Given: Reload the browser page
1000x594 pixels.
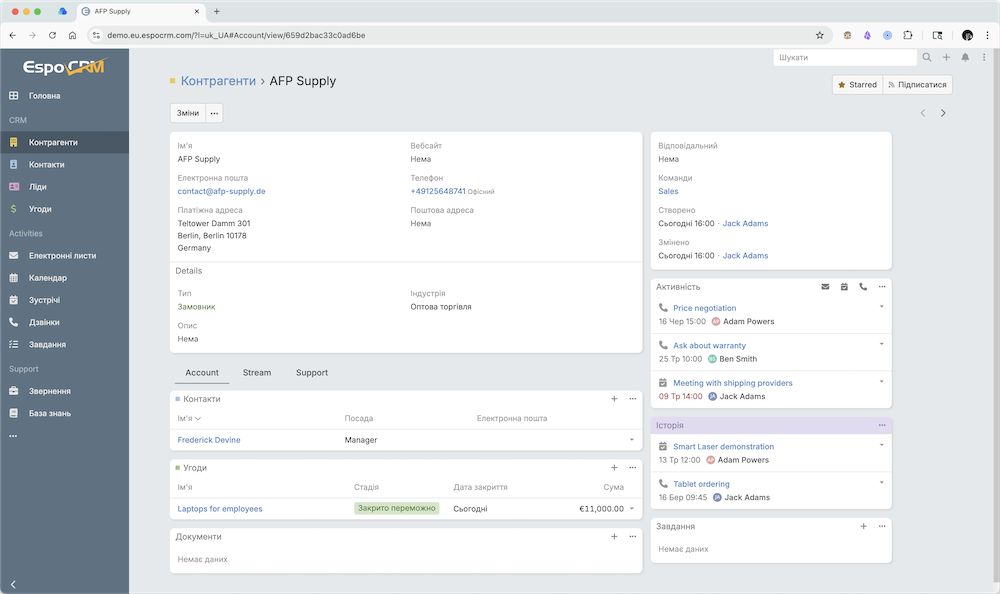Looking at the screenshot, I should (x=52, y=35).
